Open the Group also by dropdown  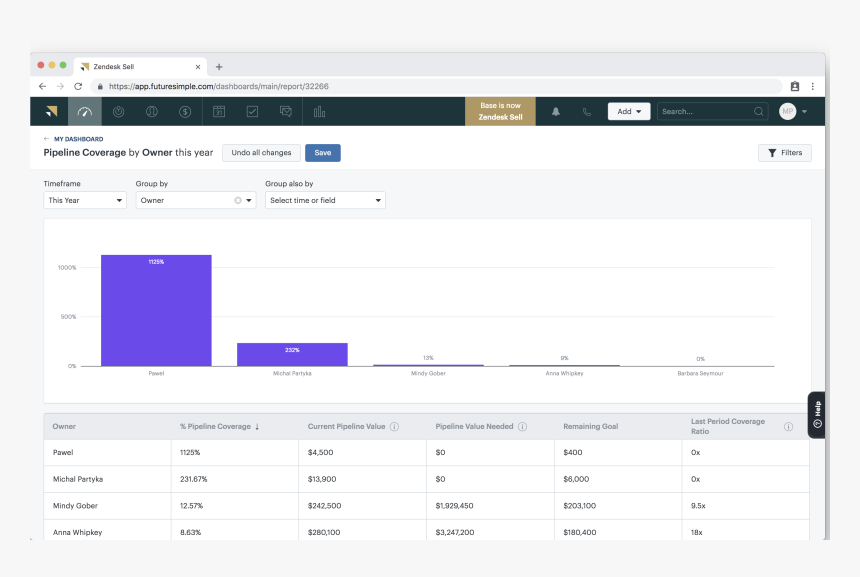[x=325, y=200]
